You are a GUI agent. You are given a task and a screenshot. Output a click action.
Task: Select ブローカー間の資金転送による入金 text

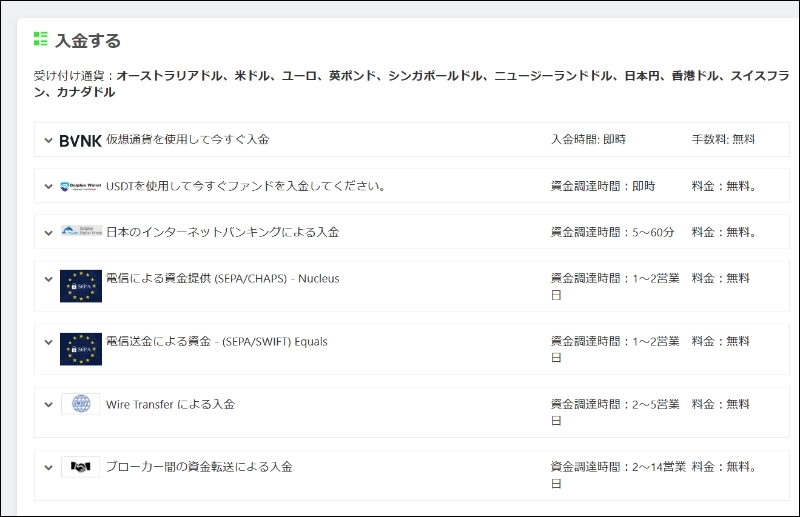click(x=198, y=467)
